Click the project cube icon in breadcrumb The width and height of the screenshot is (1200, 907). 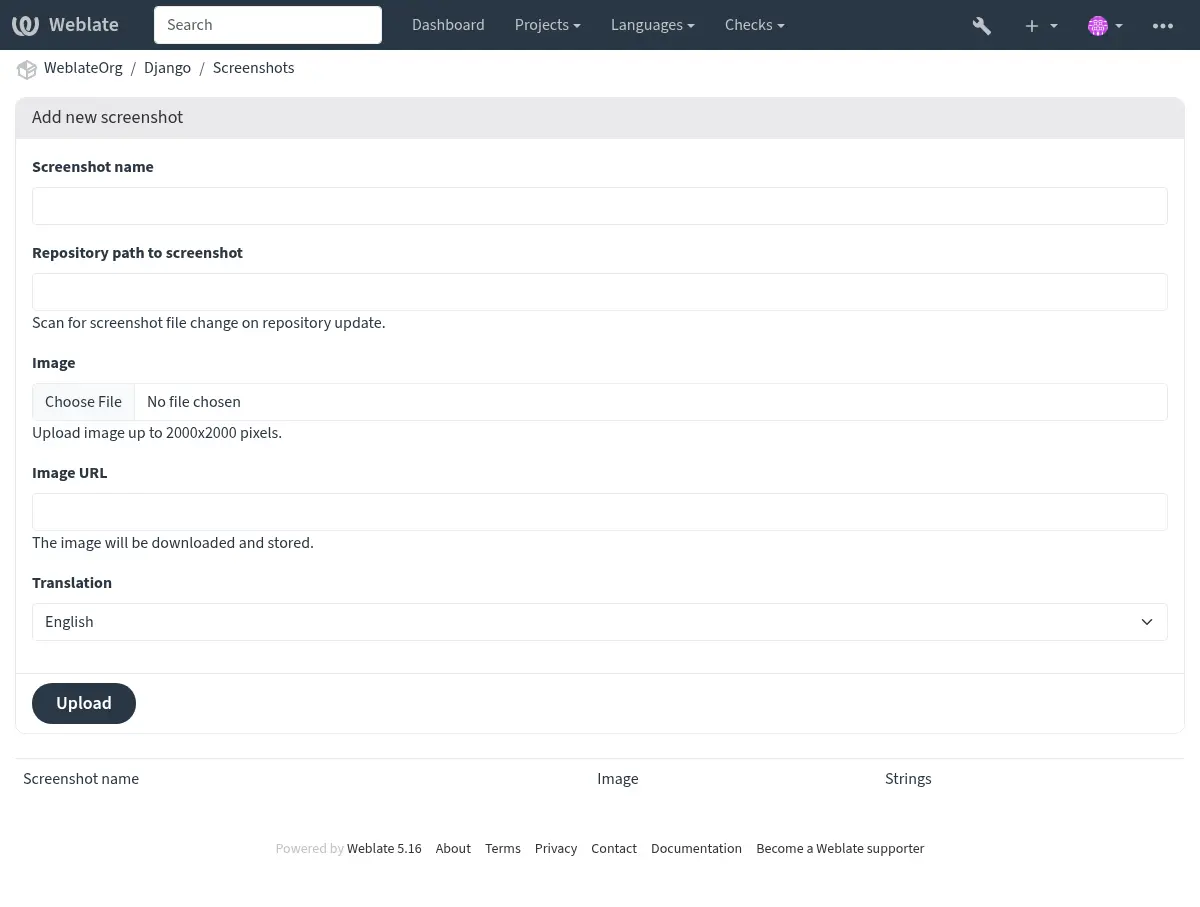point(27,69)
